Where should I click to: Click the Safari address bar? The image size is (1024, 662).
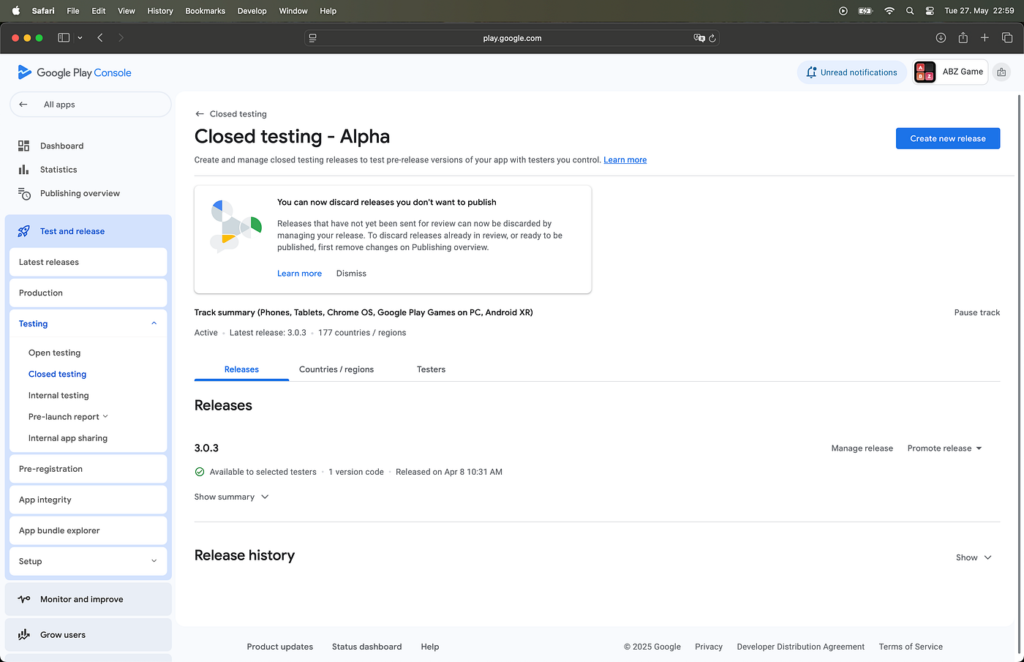click(511, 38)
